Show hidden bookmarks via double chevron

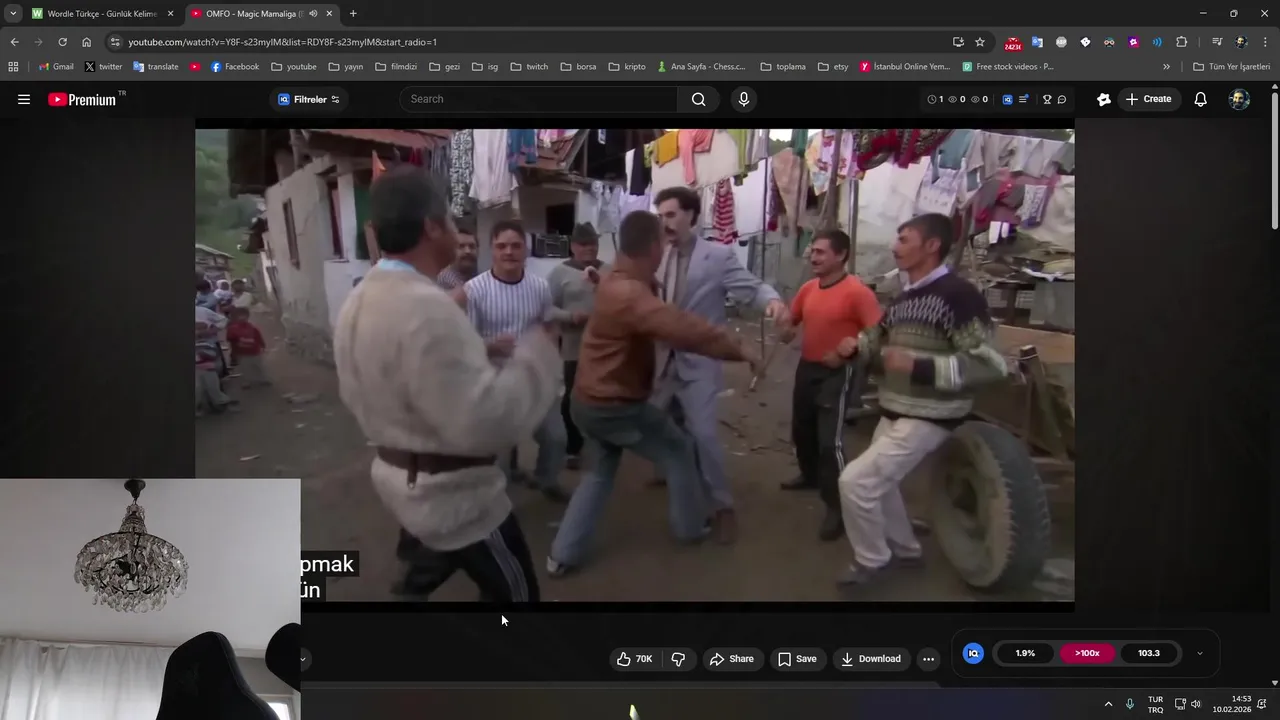pyautogui.click(x=1166, y=67)
